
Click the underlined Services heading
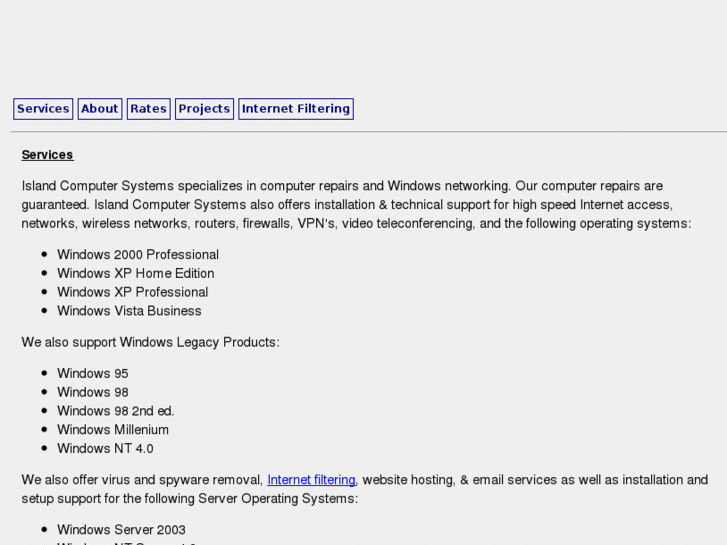pyautogui.click(x=47, y=155)
